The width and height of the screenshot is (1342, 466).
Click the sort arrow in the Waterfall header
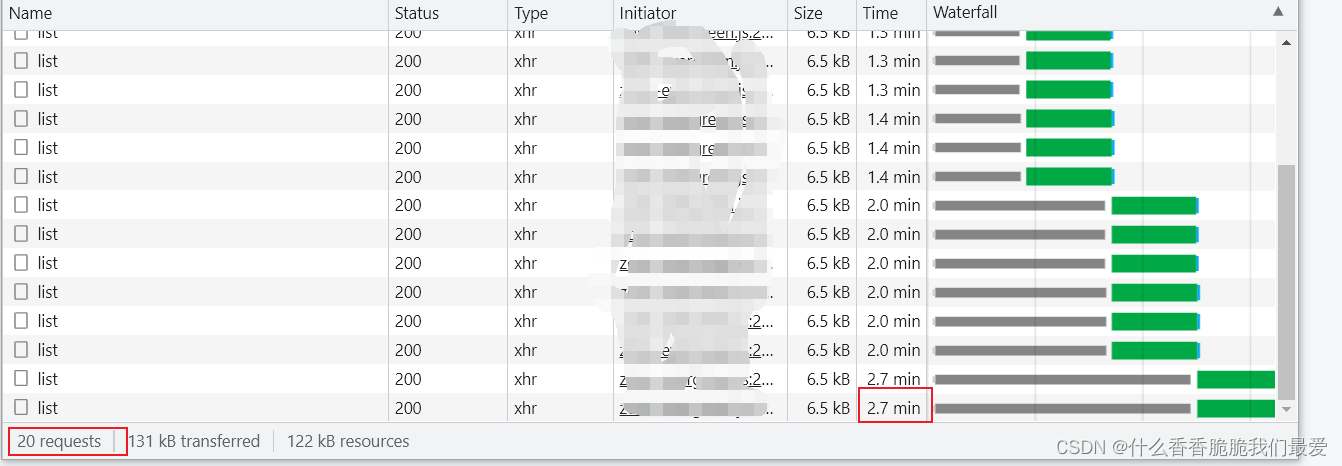[1278, 13]
